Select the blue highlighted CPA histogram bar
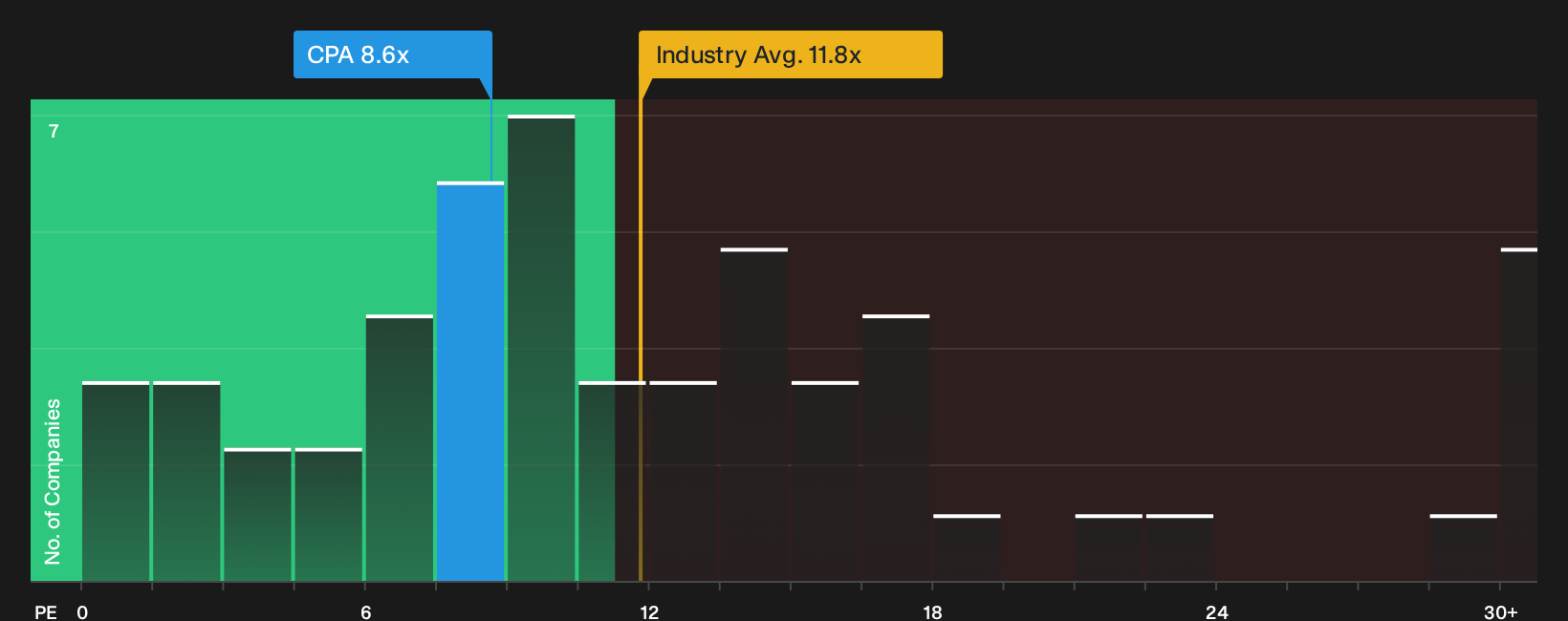Viewport: 1568px width, 621px height. 470,381
